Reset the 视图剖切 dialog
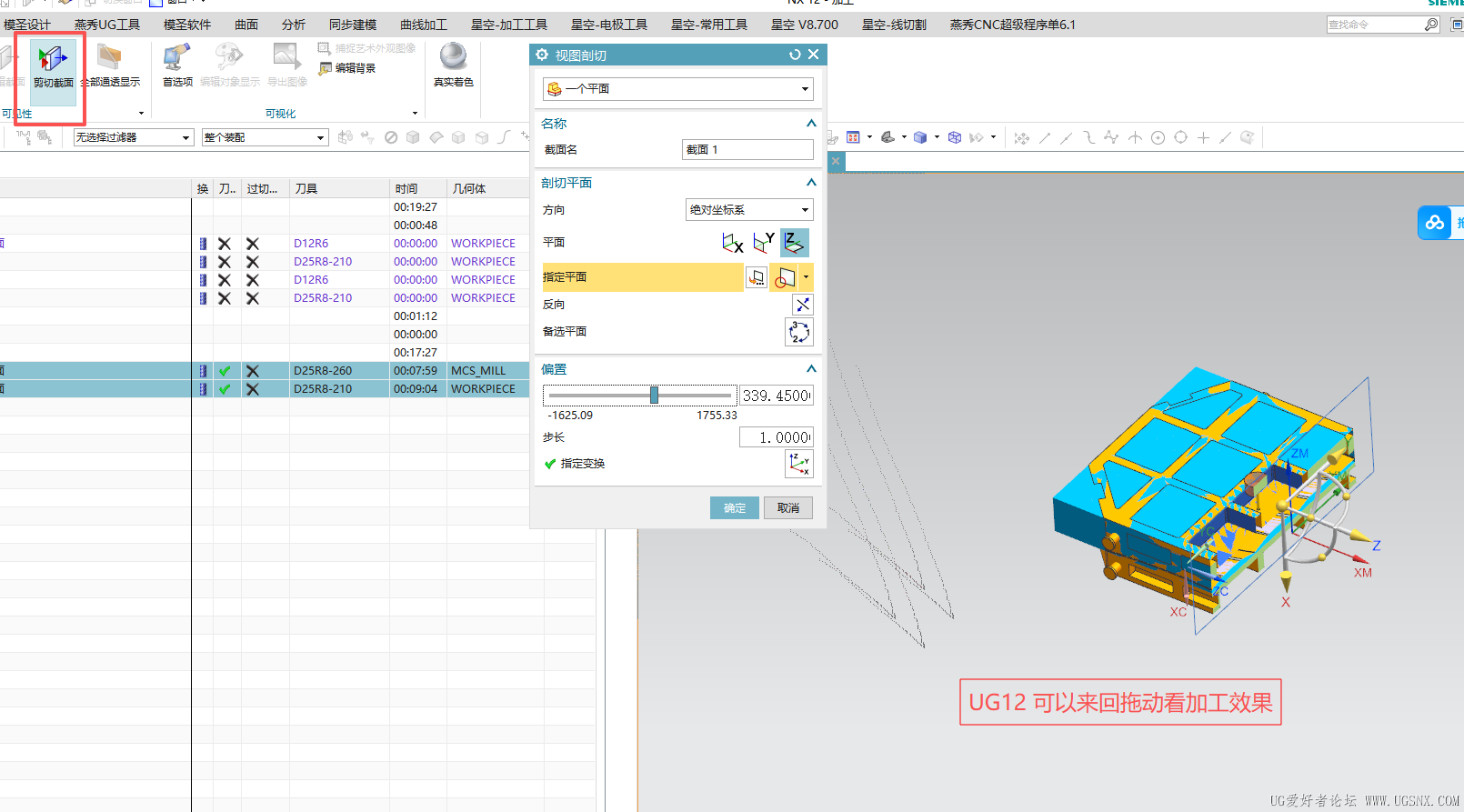 [x=795, y=55]
